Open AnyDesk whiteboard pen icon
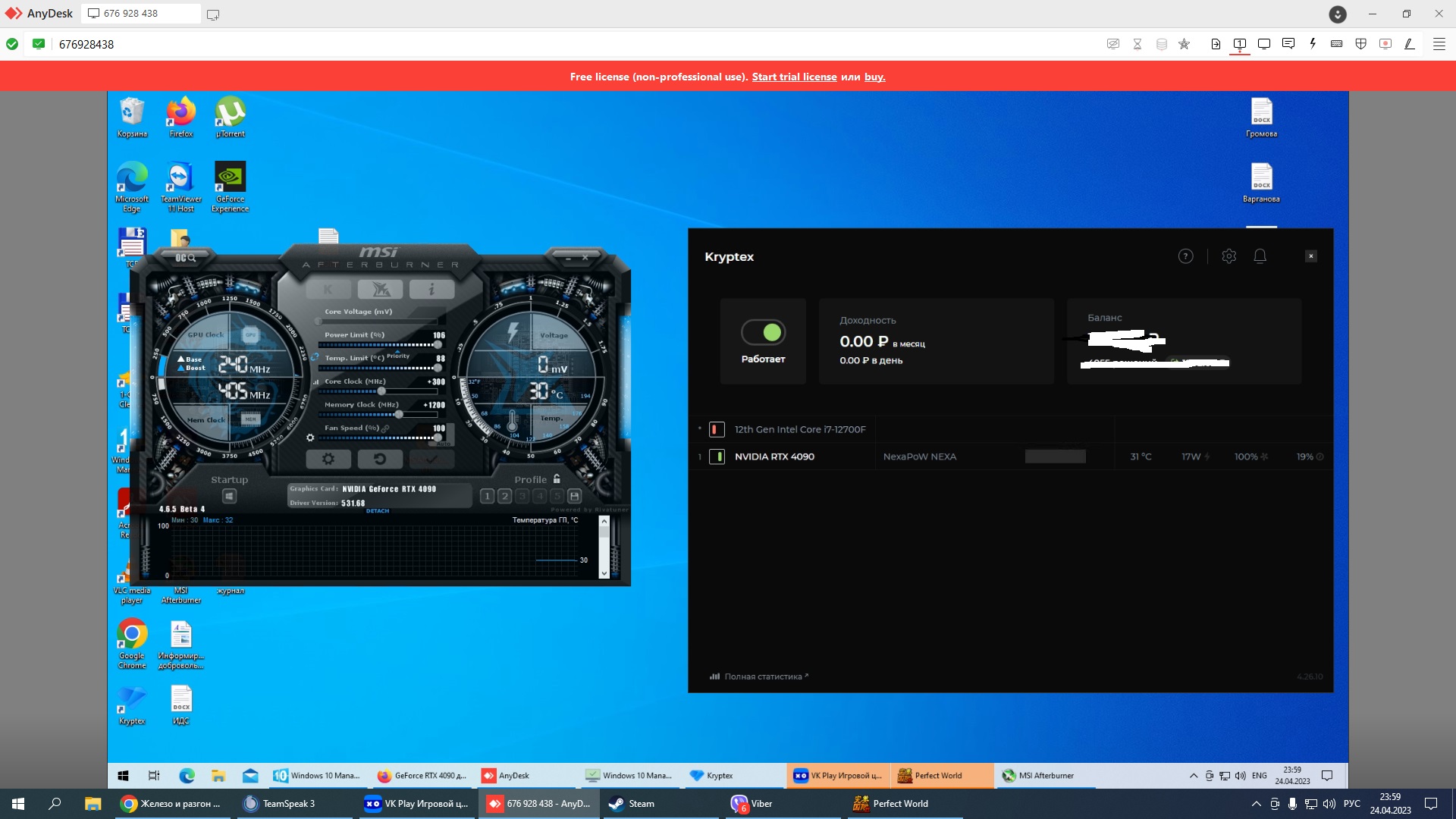Screen dimensions: 1456x819 [1410, 44]
